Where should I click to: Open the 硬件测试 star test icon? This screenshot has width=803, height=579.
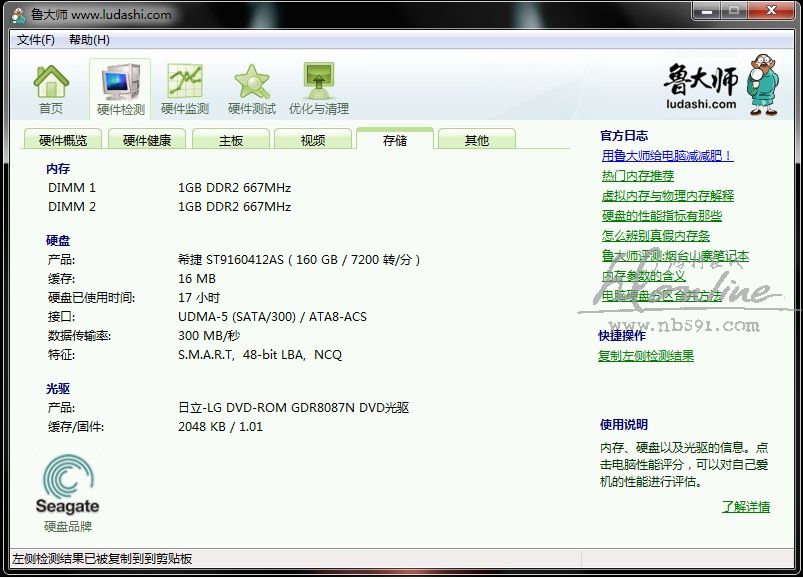point(251,89)
